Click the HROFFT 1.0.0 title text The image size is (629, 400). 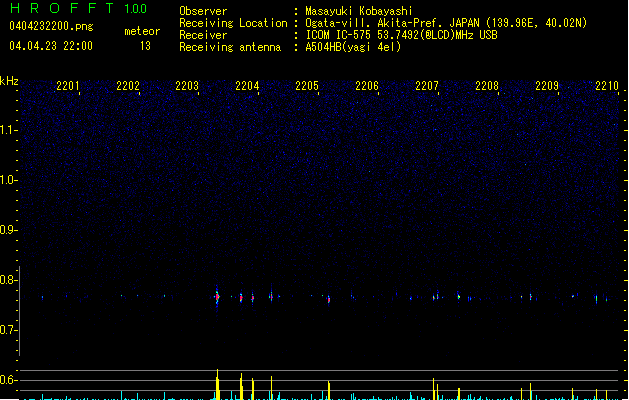[x=79, y=8]
